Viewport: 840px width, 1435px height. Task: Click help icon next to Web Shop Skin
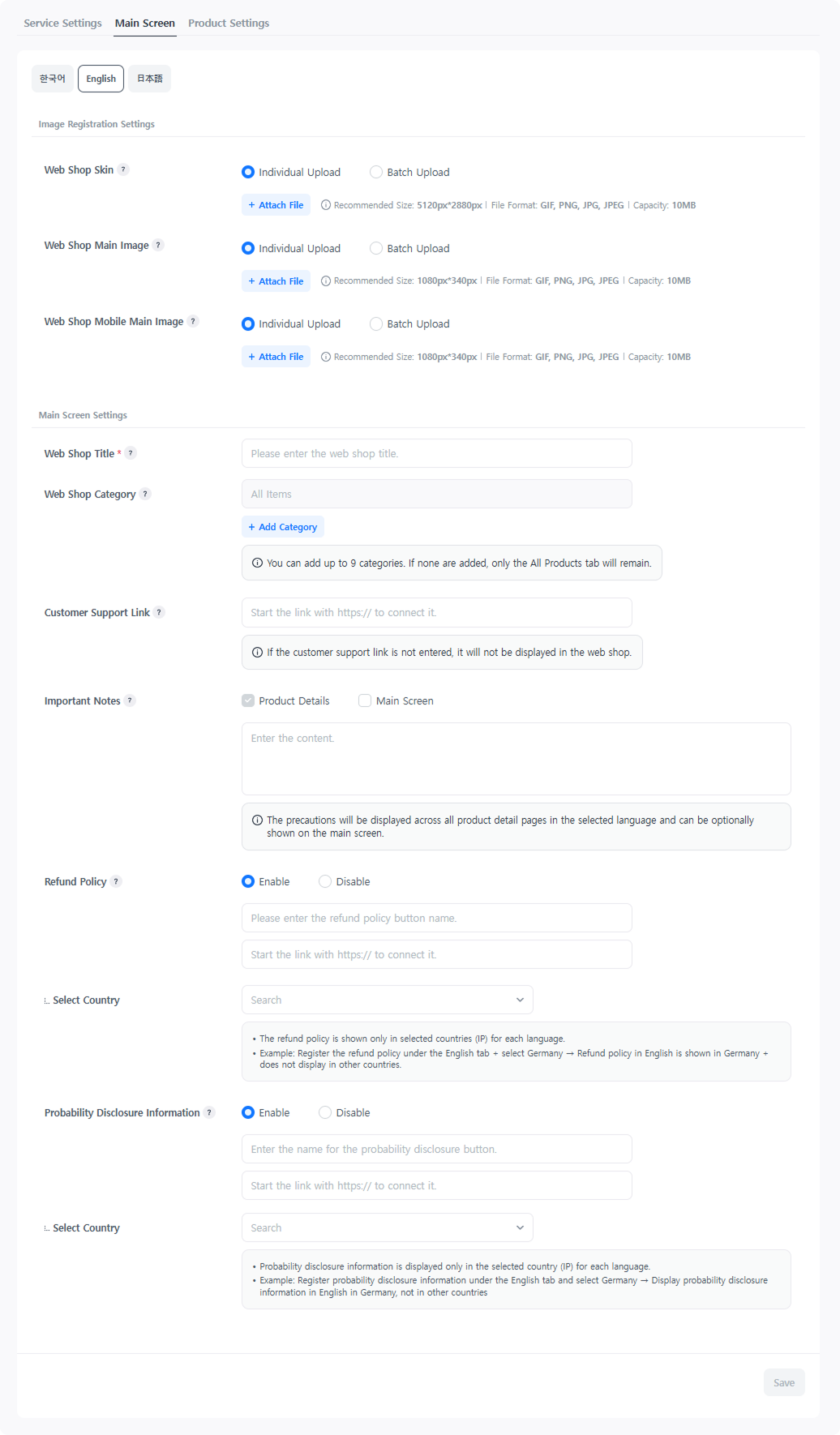123,169
